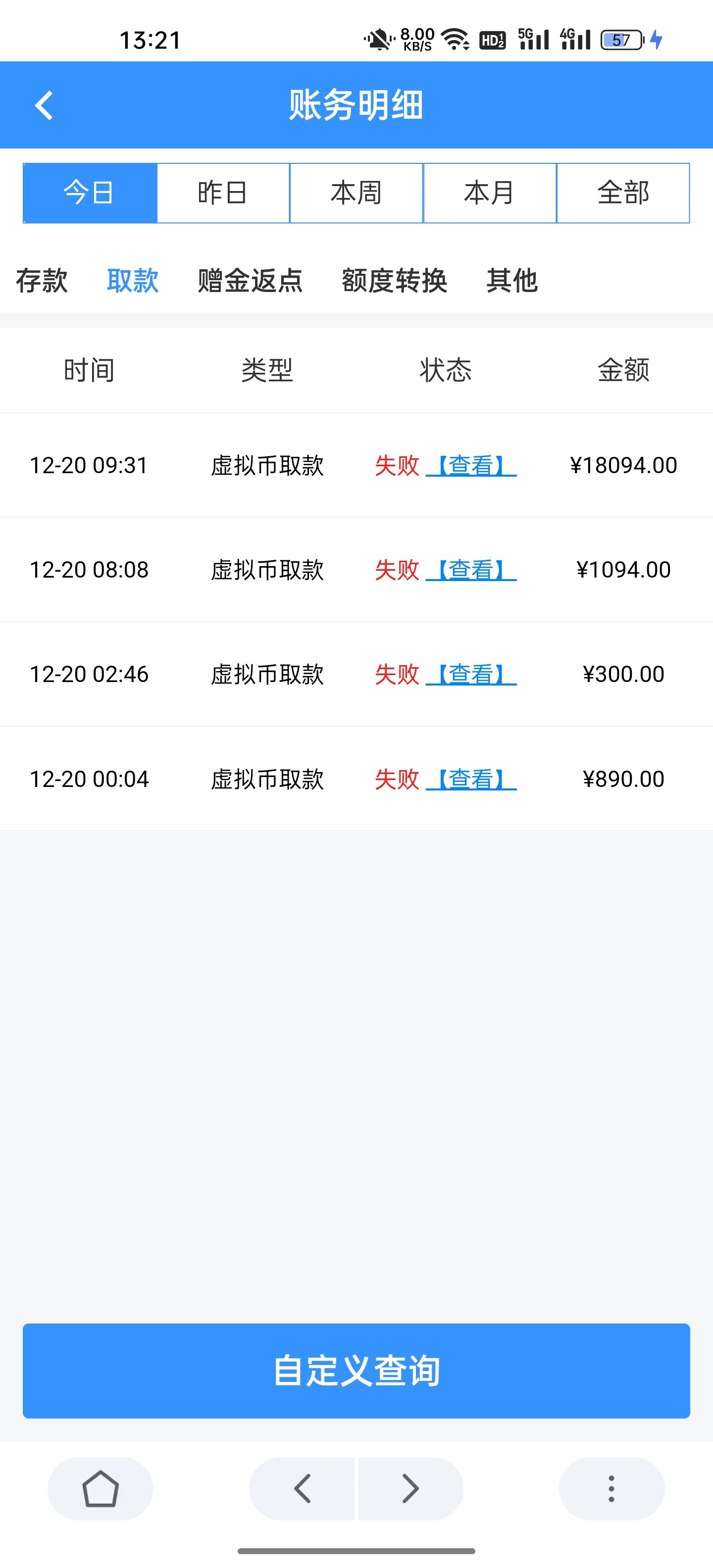Open the three-dot browser menu
The width and height of the screenshot is (713, 1568).
611,1489
